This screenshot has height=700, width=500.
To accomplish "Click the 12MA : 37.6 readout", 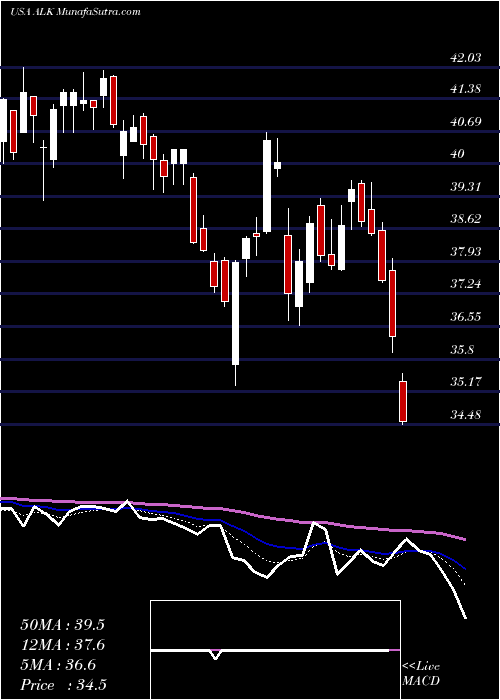I will 62,645.
